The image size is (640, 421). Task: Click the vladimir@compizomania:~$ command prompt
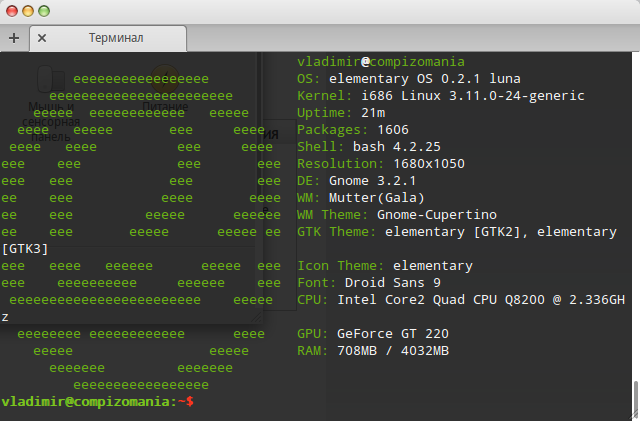tap(98, 402)
